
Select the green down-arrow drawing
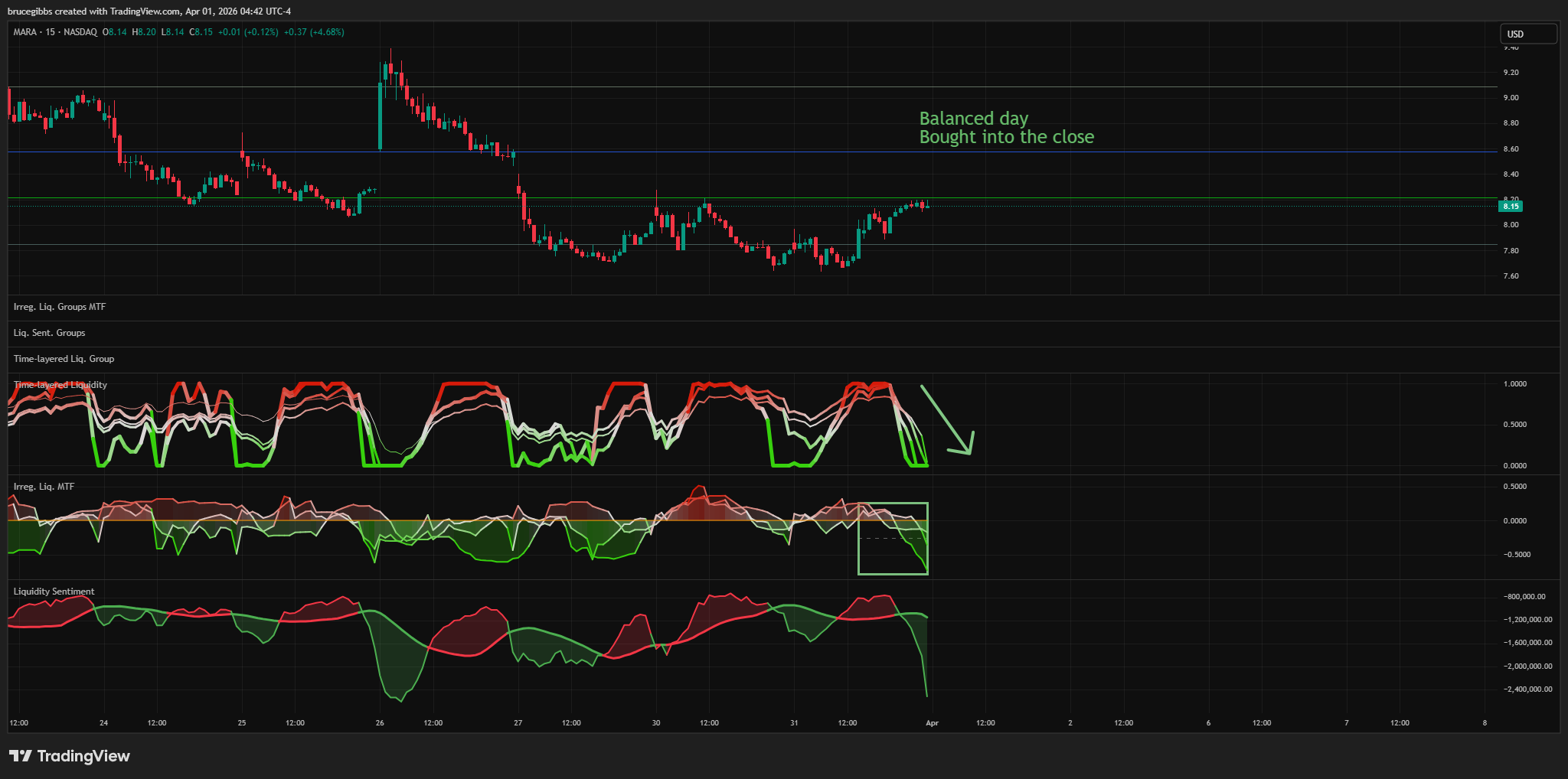coord(947,420)
